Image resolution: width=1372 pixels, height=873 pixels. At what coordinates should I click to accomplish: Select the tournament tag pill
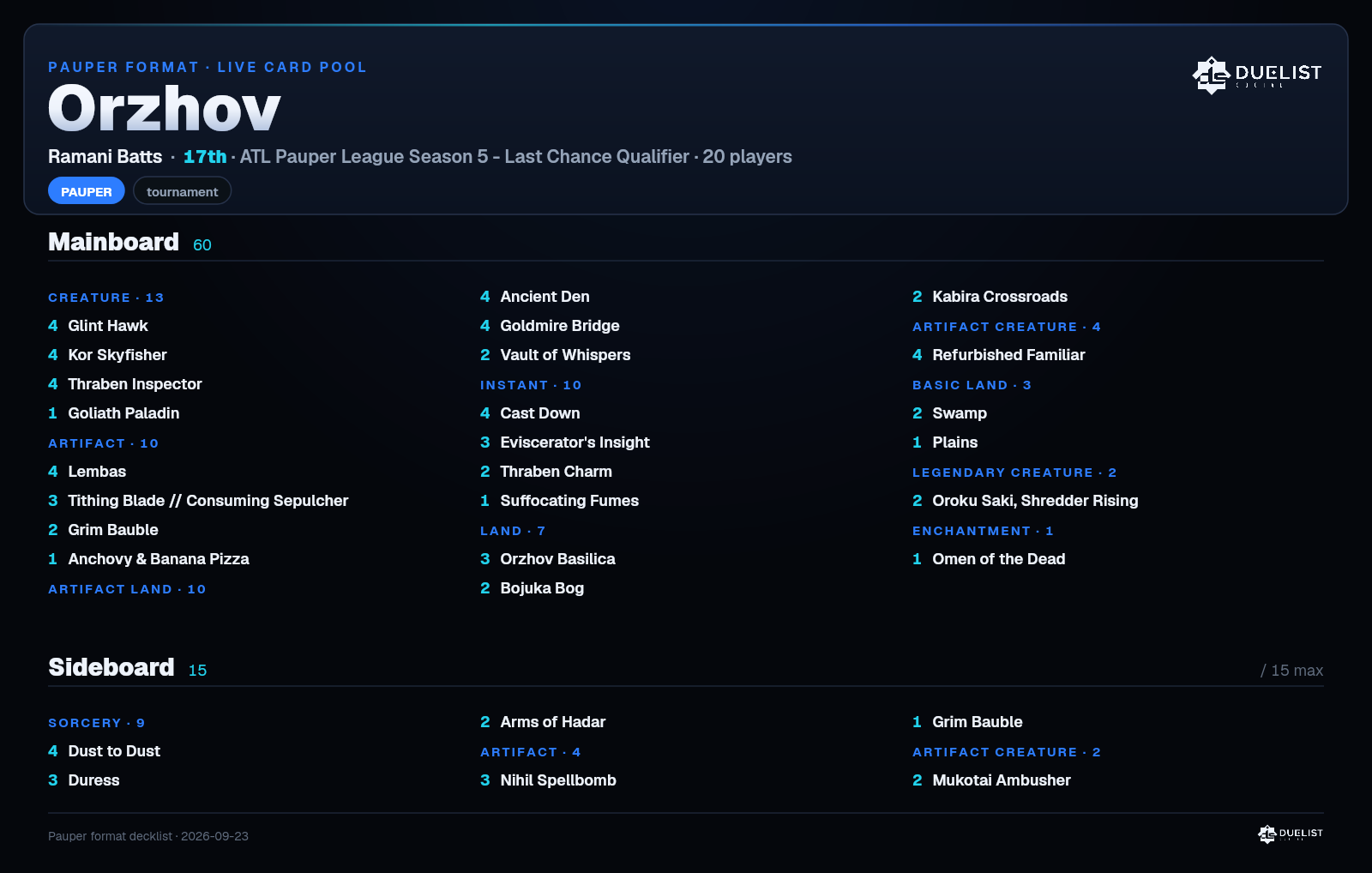182,191
